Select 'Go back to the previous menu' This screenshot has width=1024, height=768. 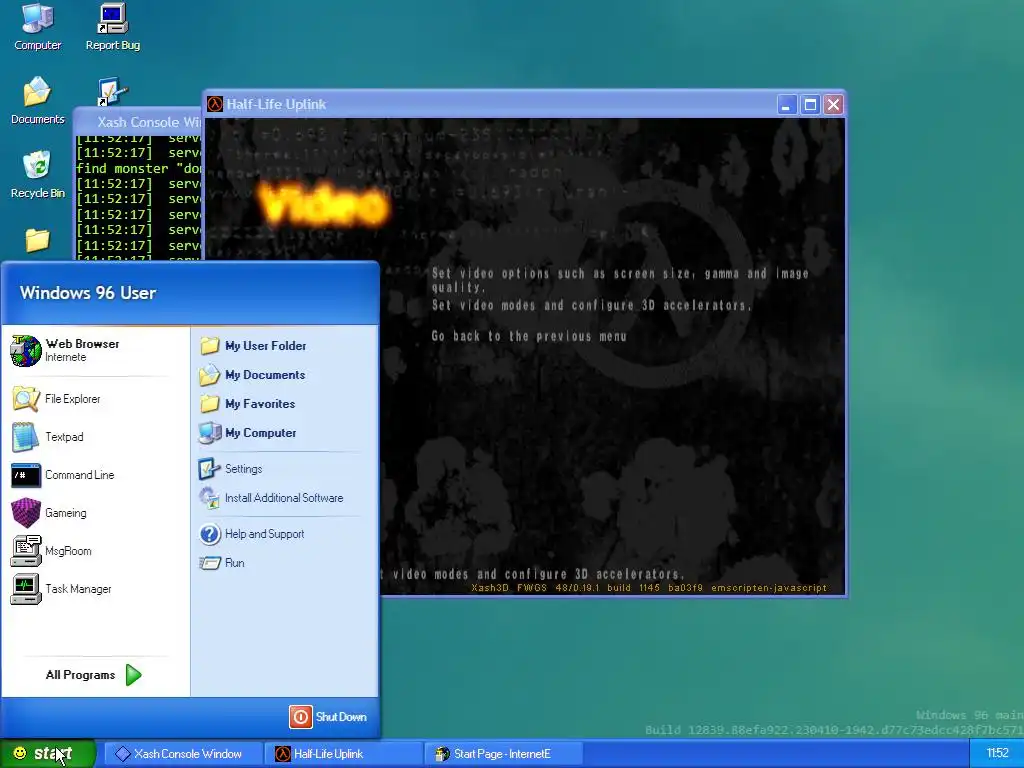coord(528,336)
